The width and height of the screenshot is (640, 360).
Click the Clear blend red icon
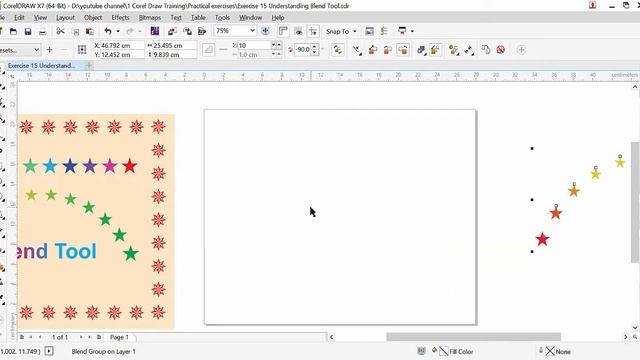point(501,50)
